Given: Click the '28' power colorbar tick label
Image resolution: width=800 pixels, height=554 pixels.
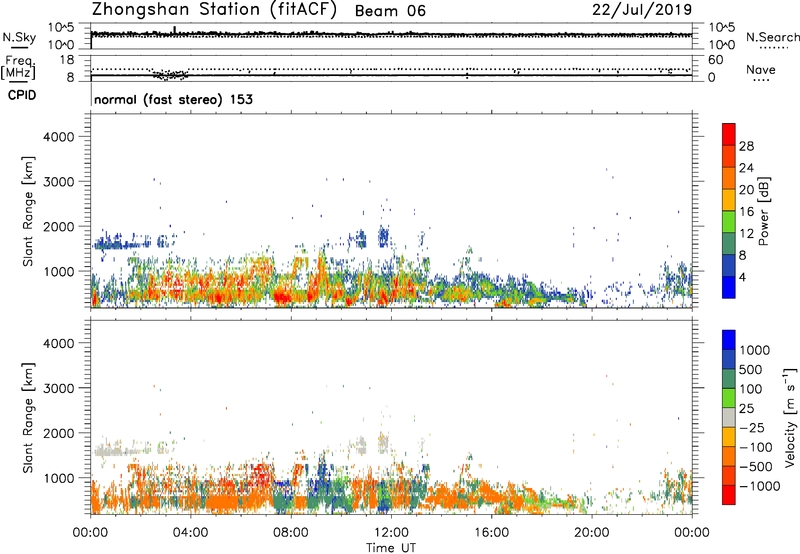Looking at the screenshot, I should click(x=746, y=146).
